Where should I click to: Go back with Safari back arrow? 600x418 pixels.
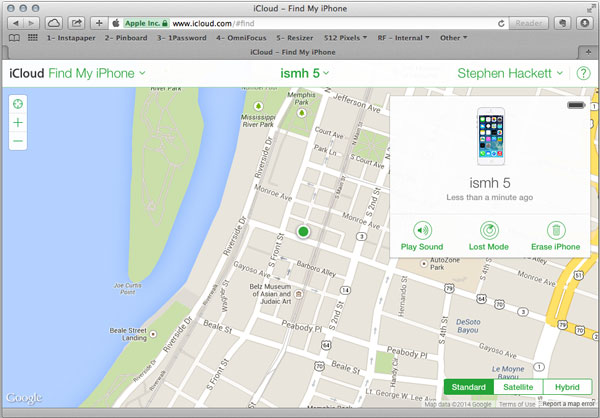15,23
